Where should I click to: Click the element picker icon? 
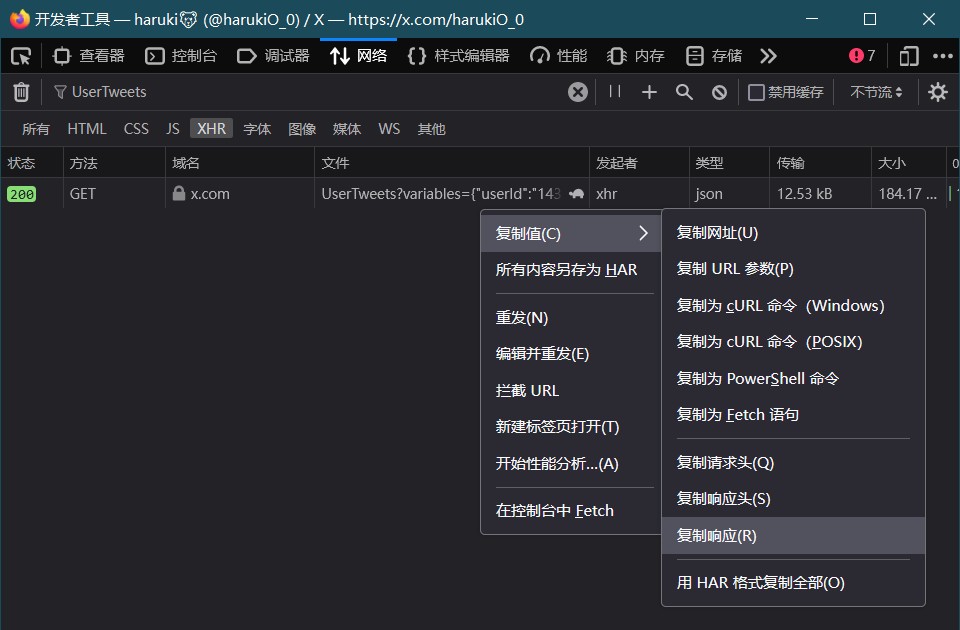click(21, 56)
